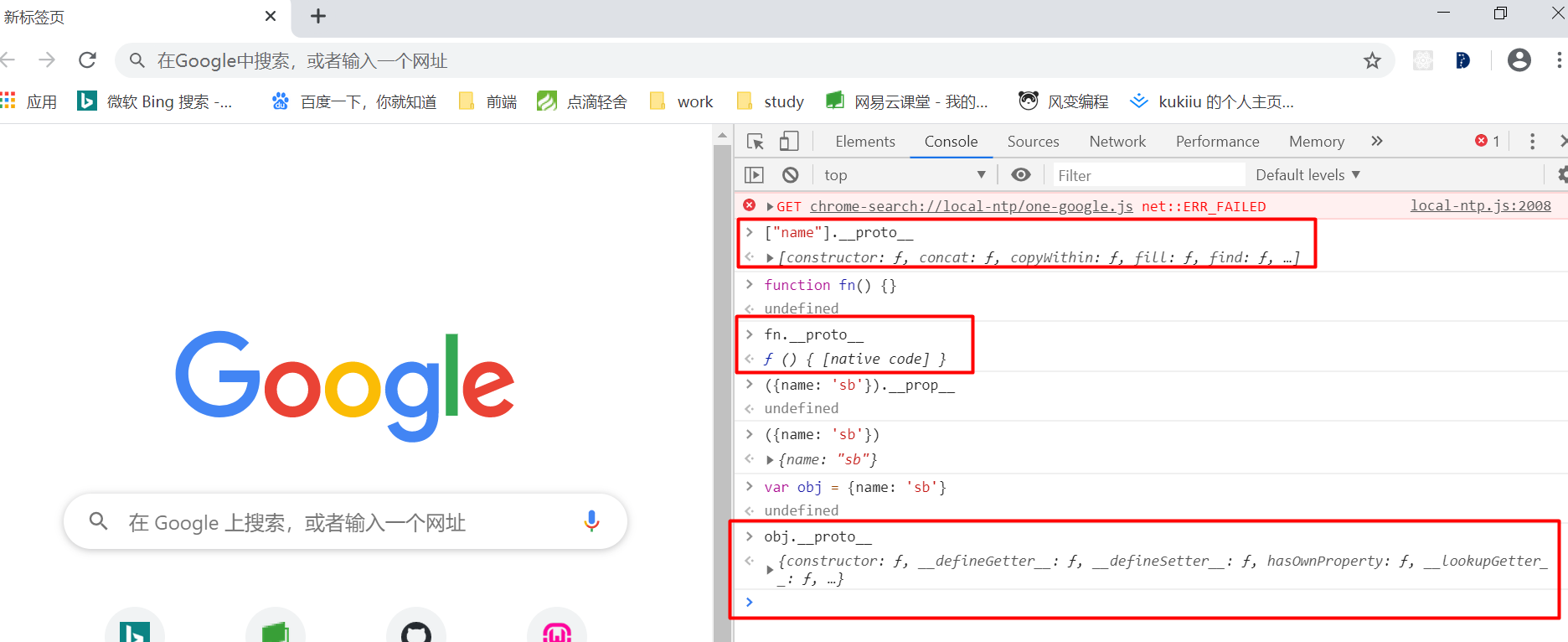Open the 百度一下，你就知道 bookmark

tap(354, 101)
